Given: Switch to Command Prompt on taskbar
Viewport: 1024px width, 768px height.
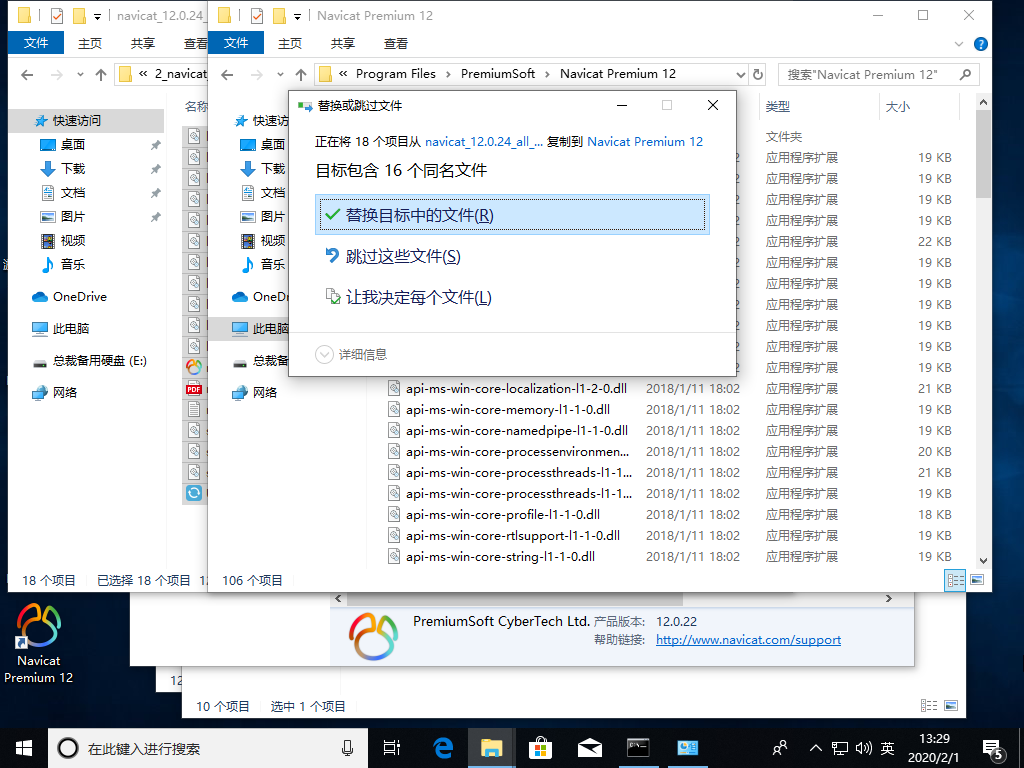Looking at the screenshot, I should click(x=638, y=748).
